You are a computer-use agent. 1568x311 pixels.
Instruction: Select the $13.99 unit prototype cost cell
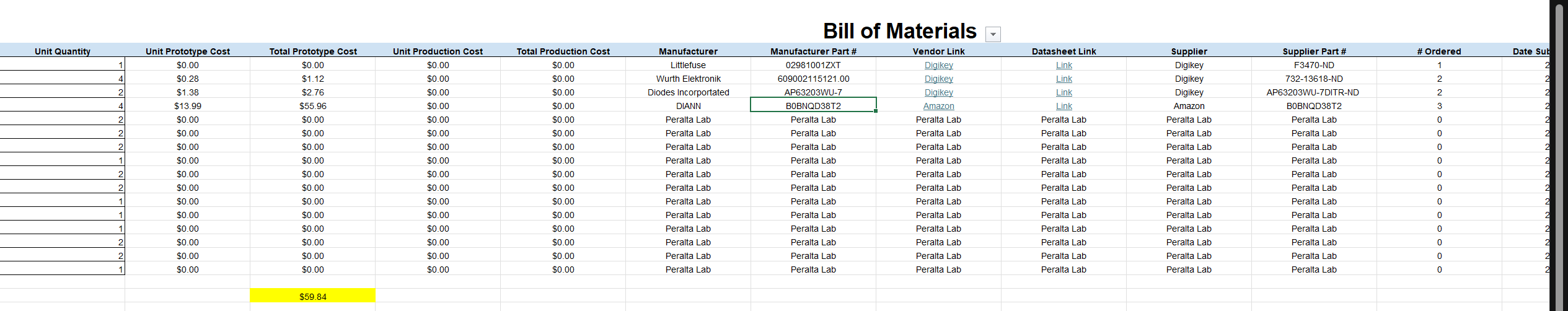187,106
